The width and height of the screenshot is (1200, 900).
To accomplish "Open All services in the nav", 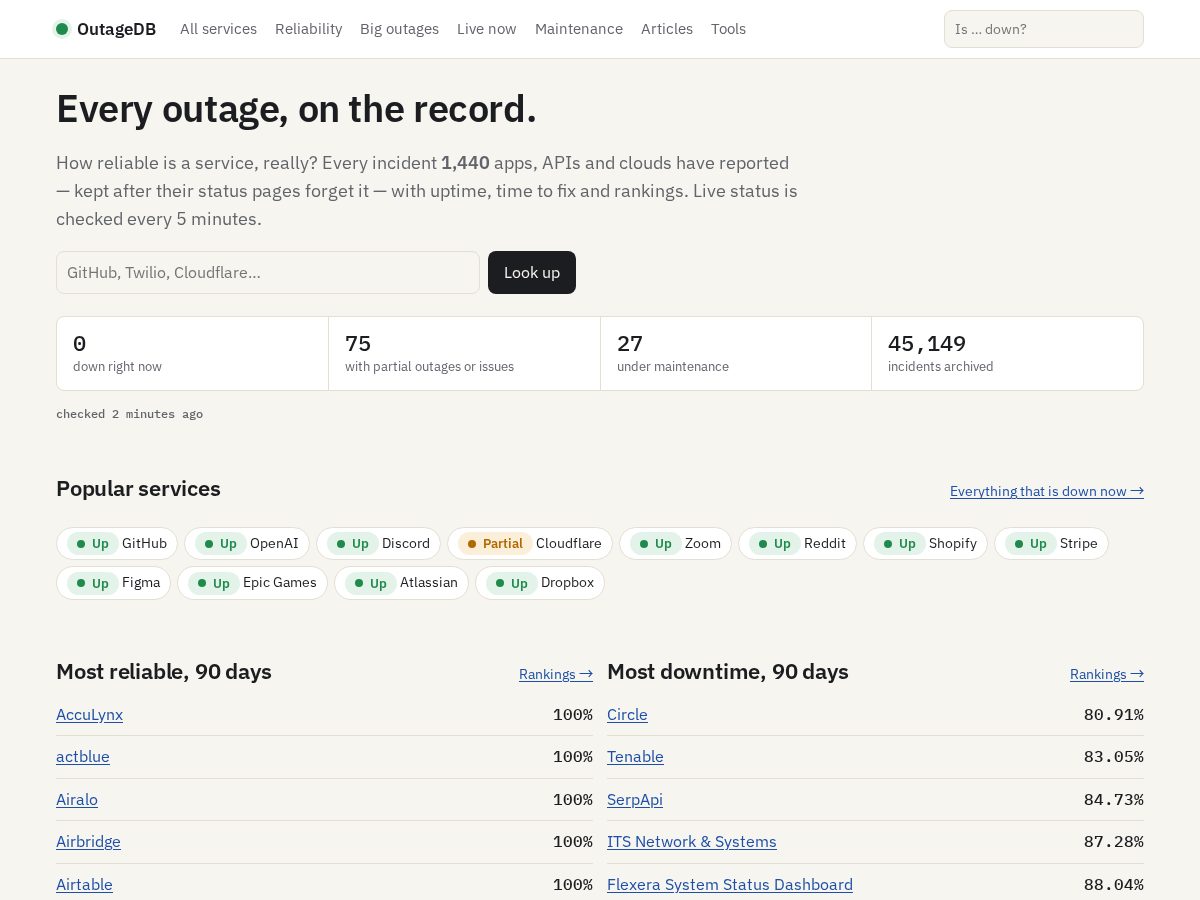I will click(218, 29).
